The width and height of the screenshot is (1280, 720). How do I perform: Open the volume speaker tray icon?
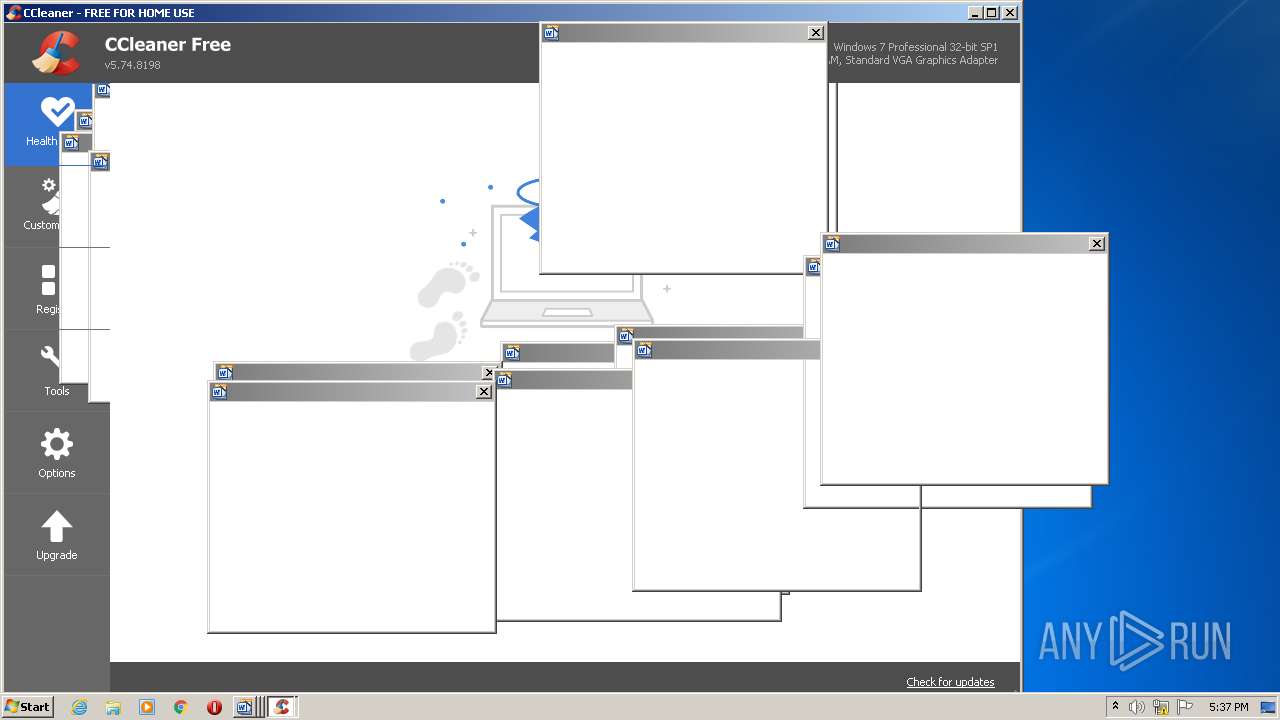pyautogui.click(x=1137, y=707)
